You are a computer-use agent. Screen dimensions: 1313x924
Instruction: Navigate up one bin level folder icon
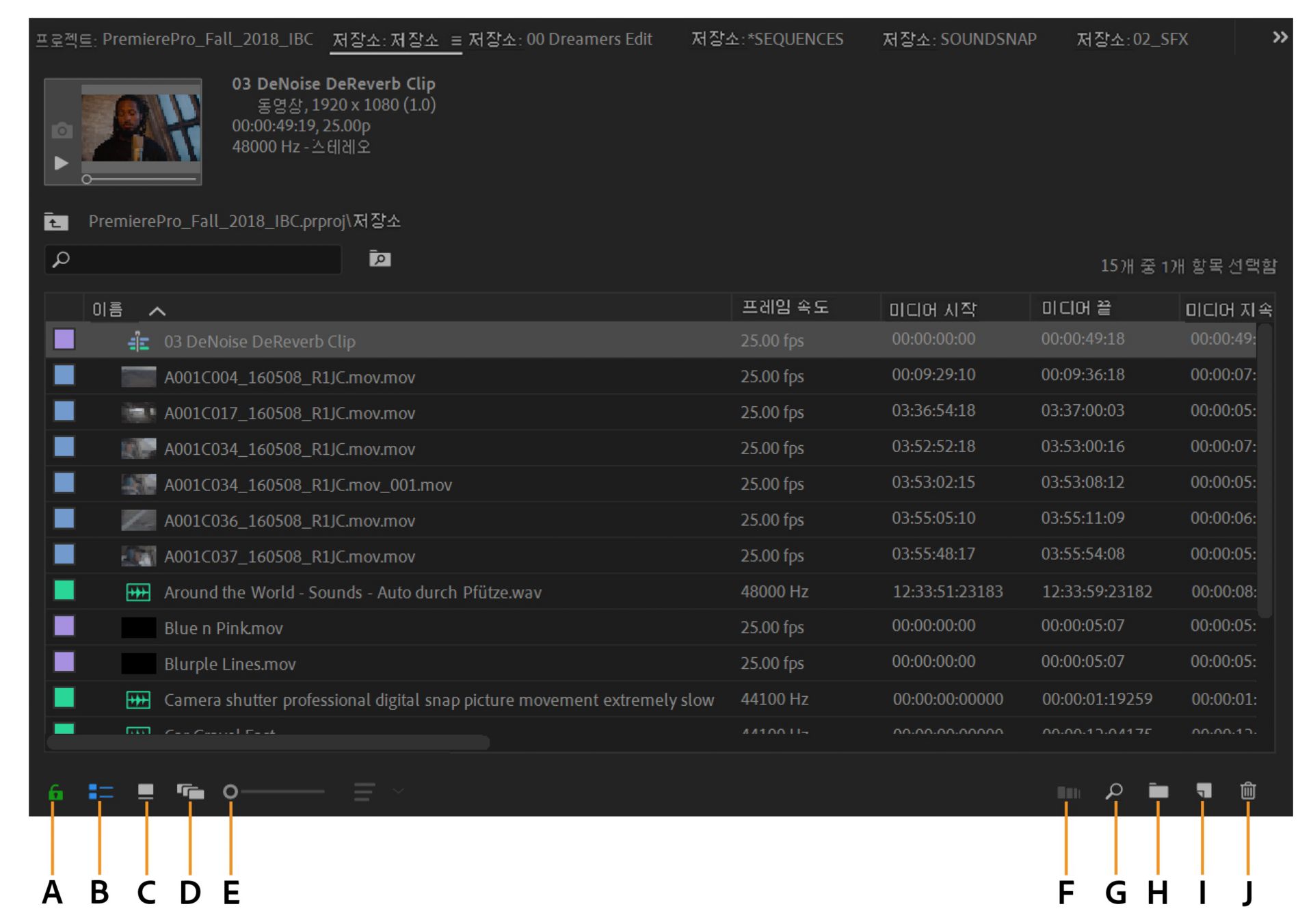tap(56, 222)
